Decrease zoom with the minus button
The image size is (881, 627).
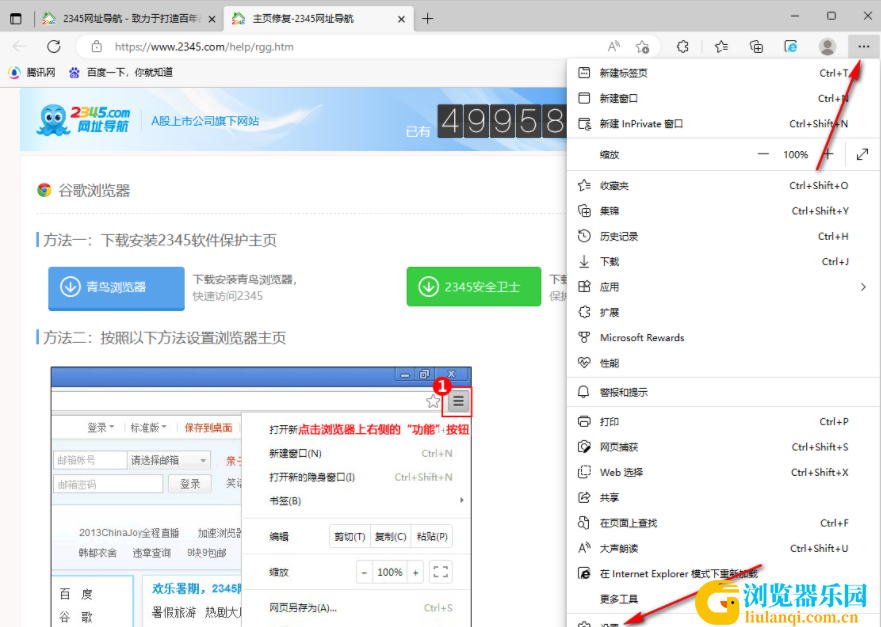point(763,154)
